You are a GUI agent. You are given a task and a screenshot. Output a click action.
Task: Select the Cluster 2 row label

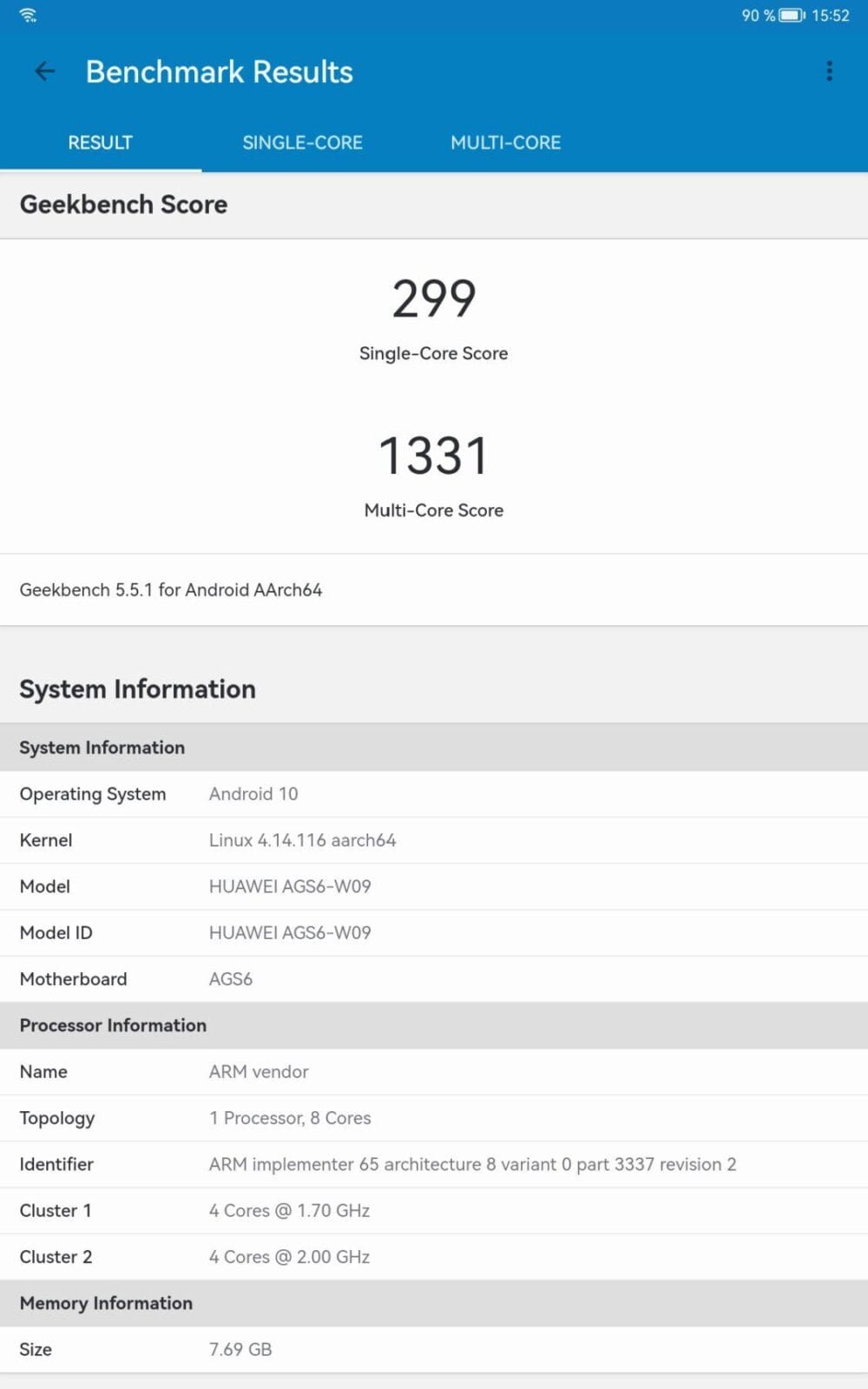pyautogui.click(x=56, y=1257)
